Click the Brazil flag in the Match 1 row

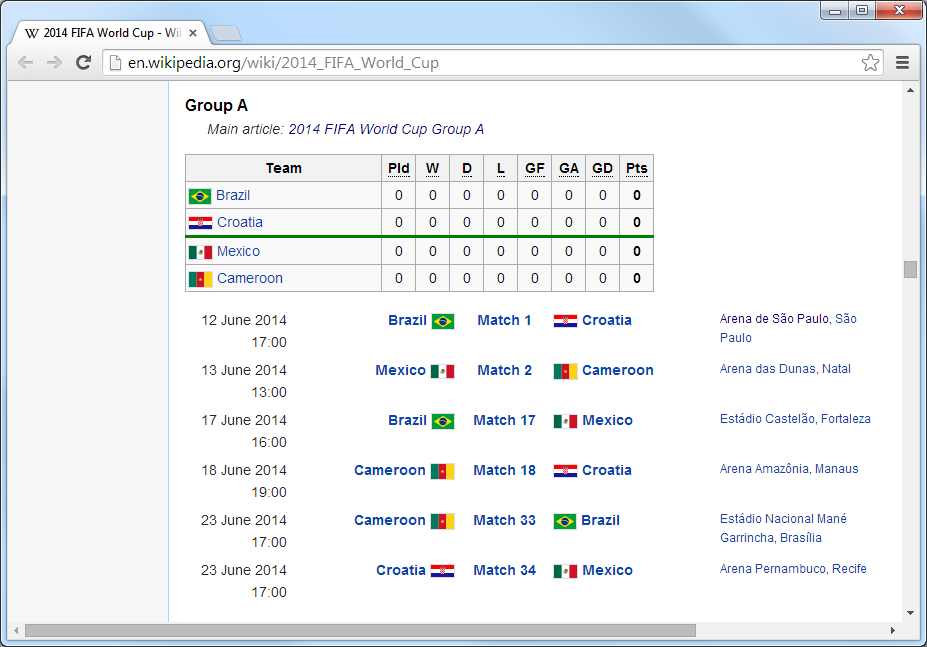coord(443,321)
